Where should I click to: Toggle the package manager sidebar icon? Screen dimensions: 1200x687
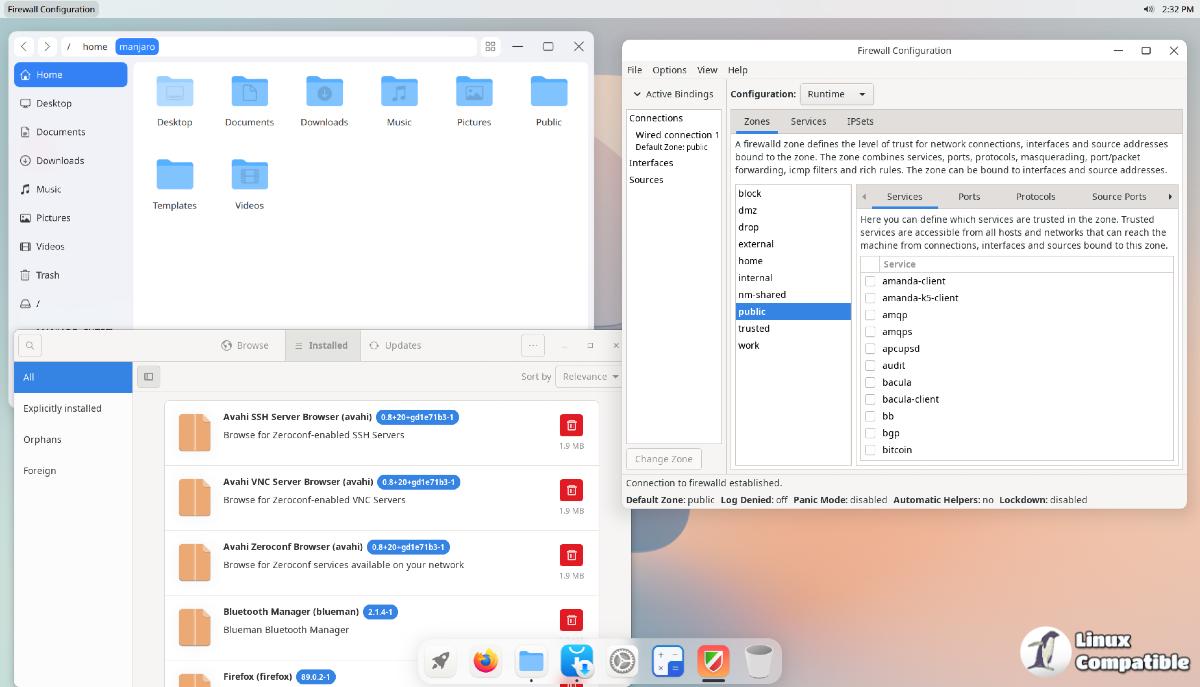click(149, 377)
